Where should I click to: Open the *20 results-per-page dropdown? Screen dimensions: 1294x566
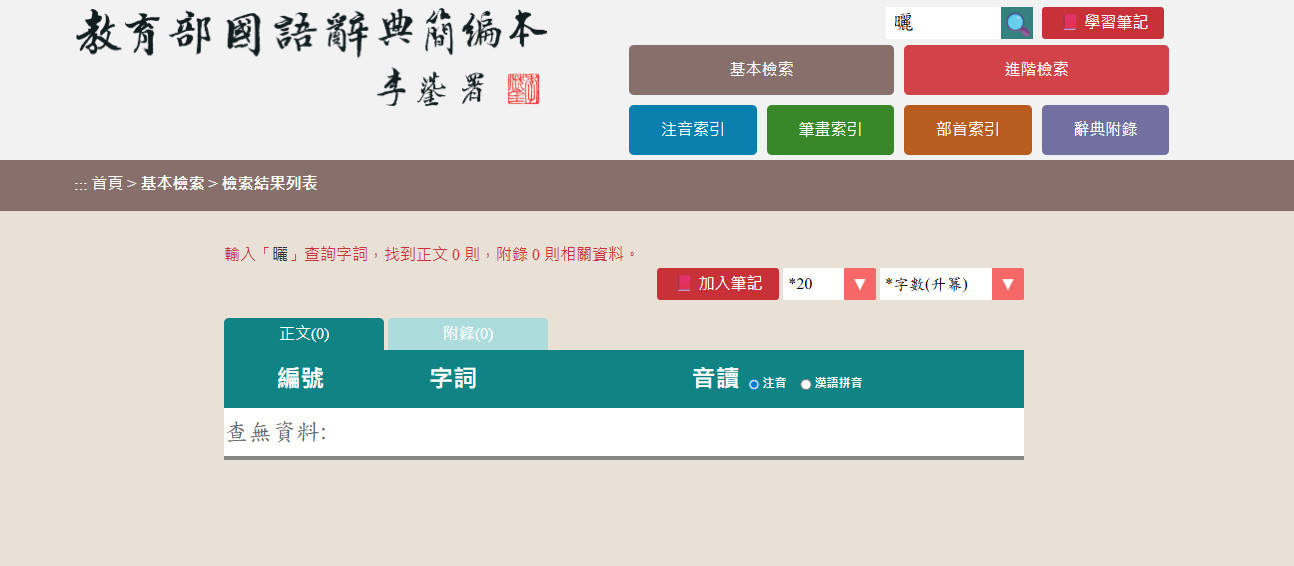[829, 284]
